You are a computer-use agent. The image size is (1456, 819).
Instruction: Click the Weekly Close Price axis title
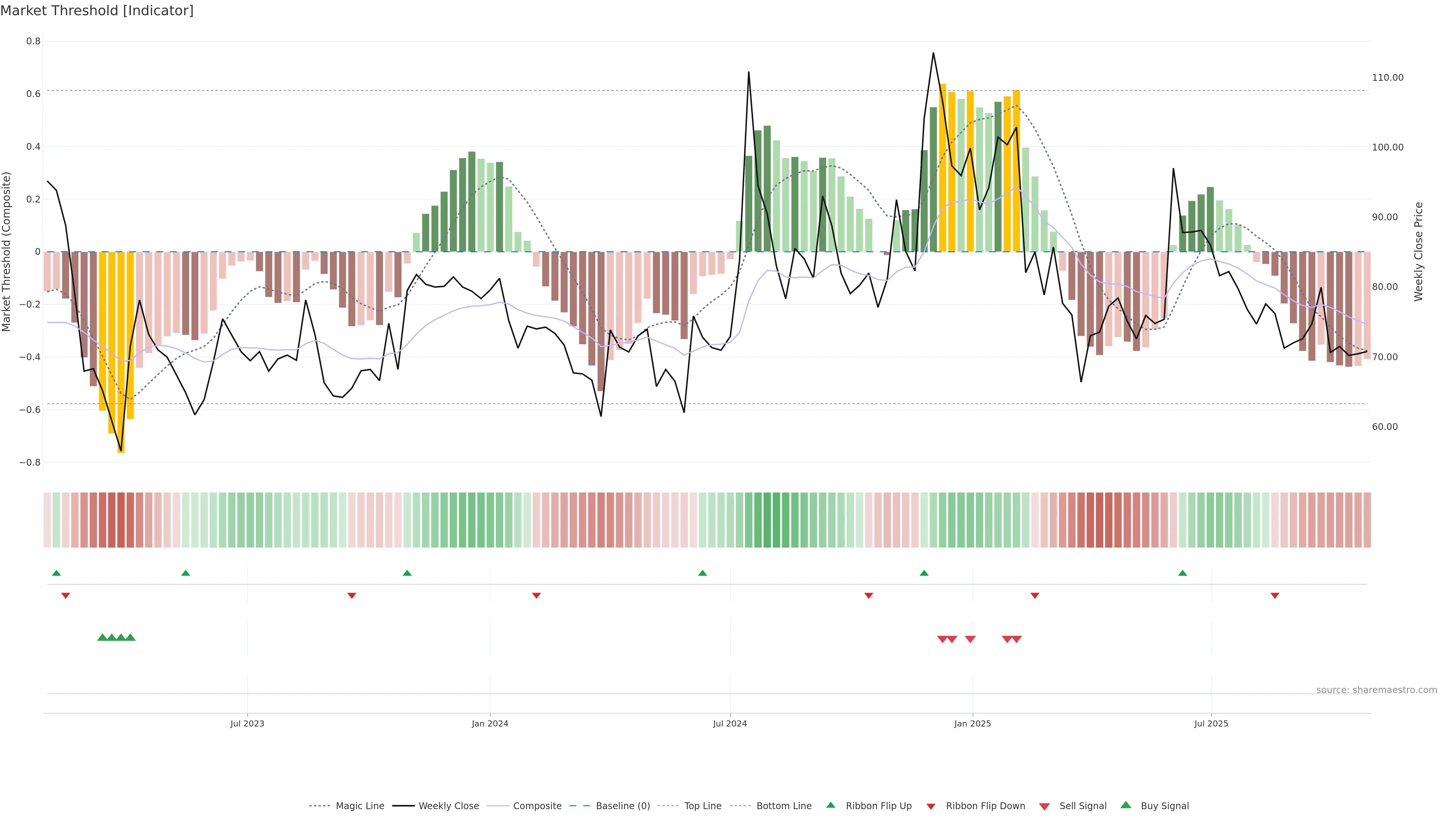pos(1418,251)
